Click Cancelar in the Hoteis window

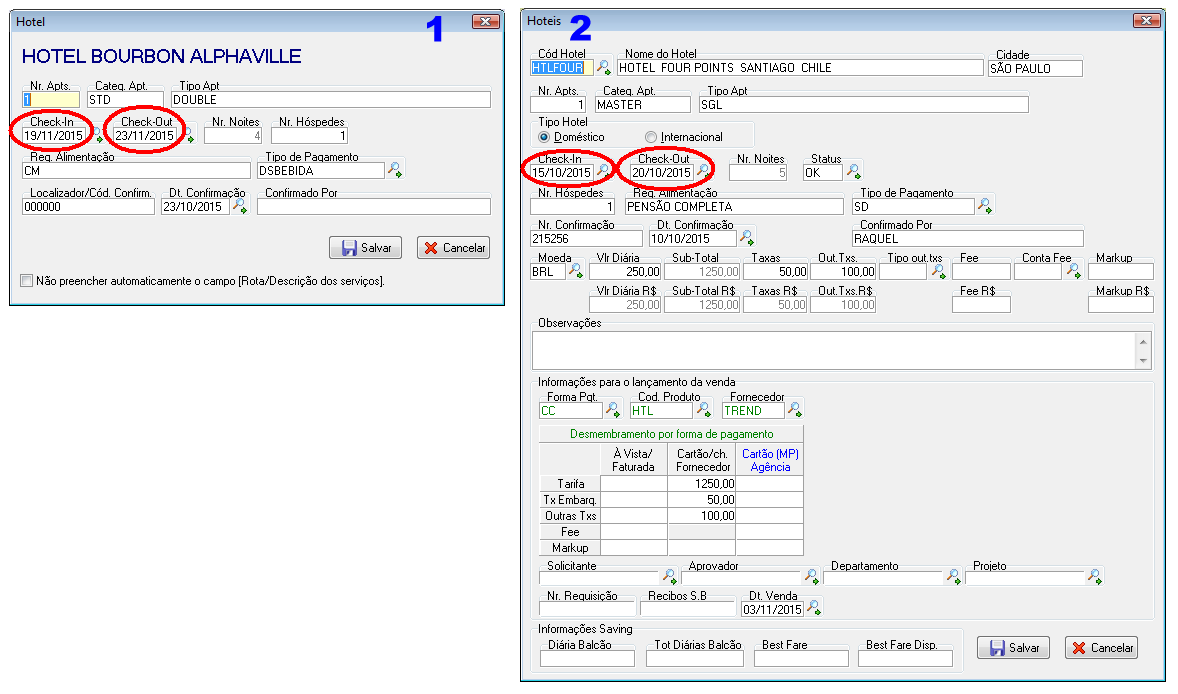1101,647
